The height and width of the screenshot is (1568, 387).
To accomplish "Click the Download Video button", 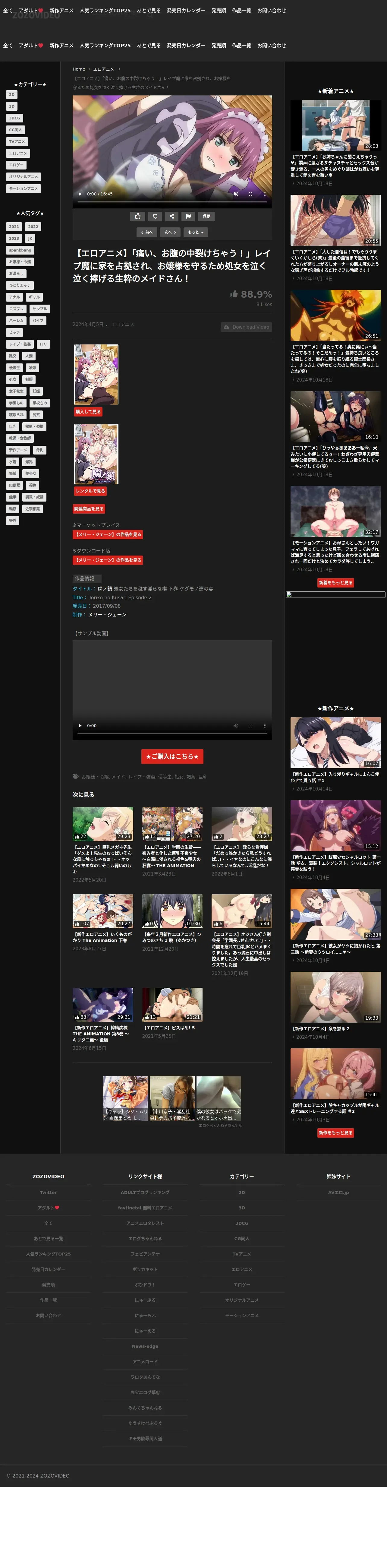I will [247, 327].
